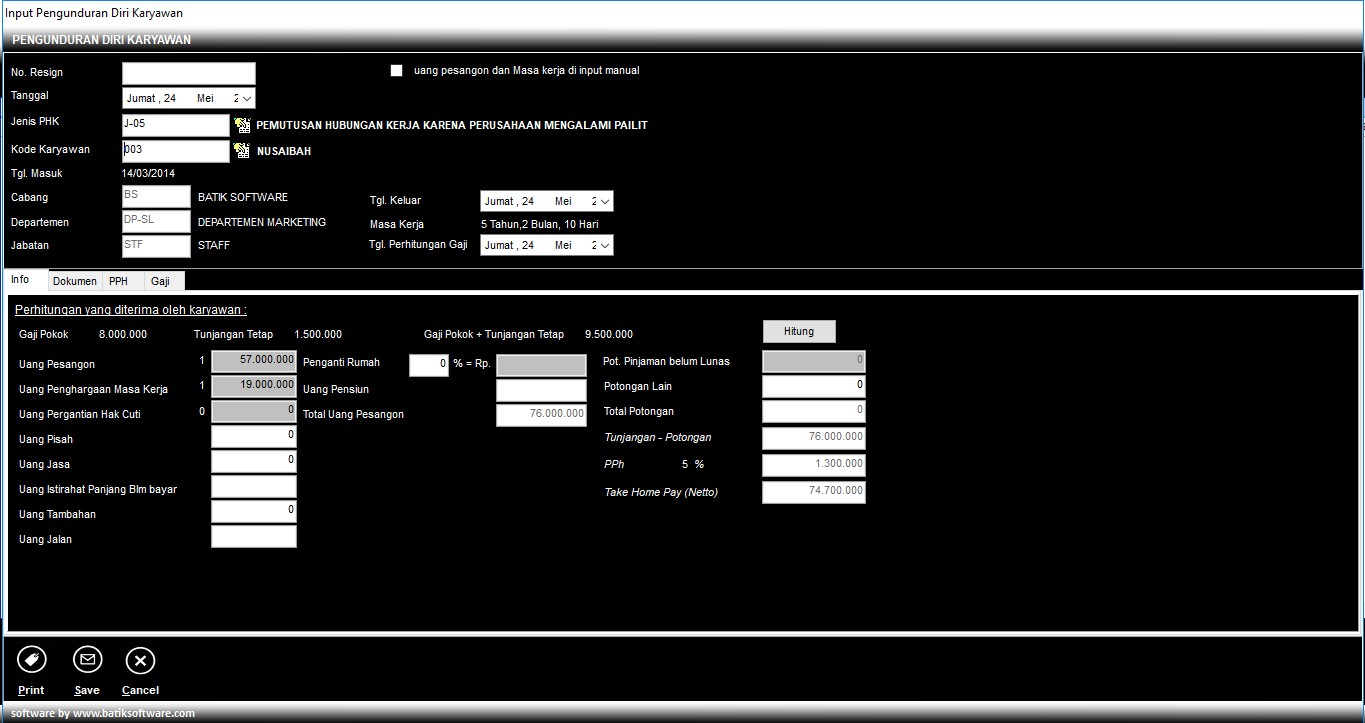Click the No. Resign input field
Viewport: 1365px width, 723px height.
pyautogui.click(x=189, y=74)
